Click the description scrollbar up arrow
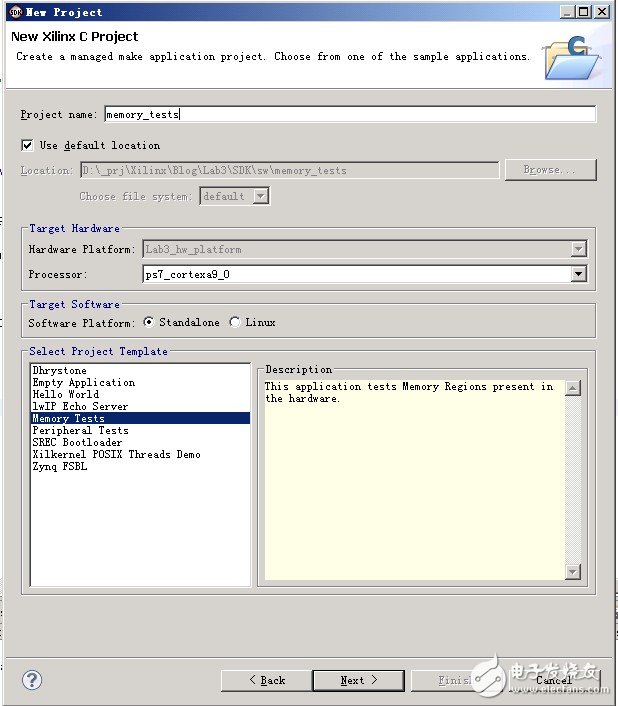 [573, 388]
